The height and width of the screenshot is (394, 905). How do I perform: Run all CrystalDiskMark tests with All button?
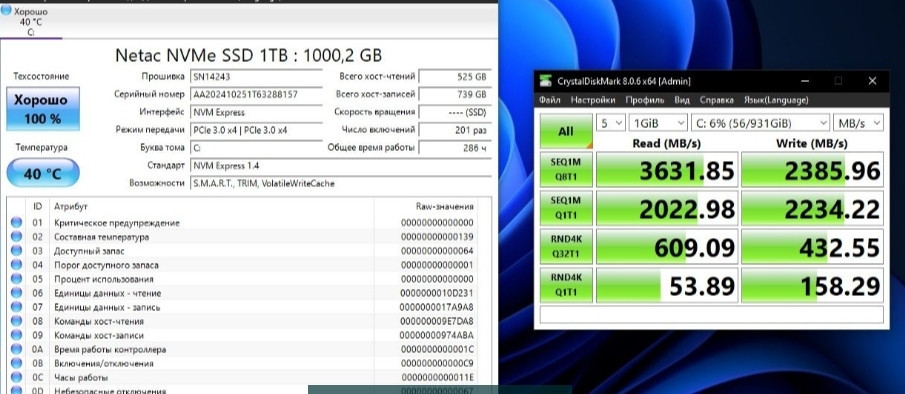[x=566, y=131]
